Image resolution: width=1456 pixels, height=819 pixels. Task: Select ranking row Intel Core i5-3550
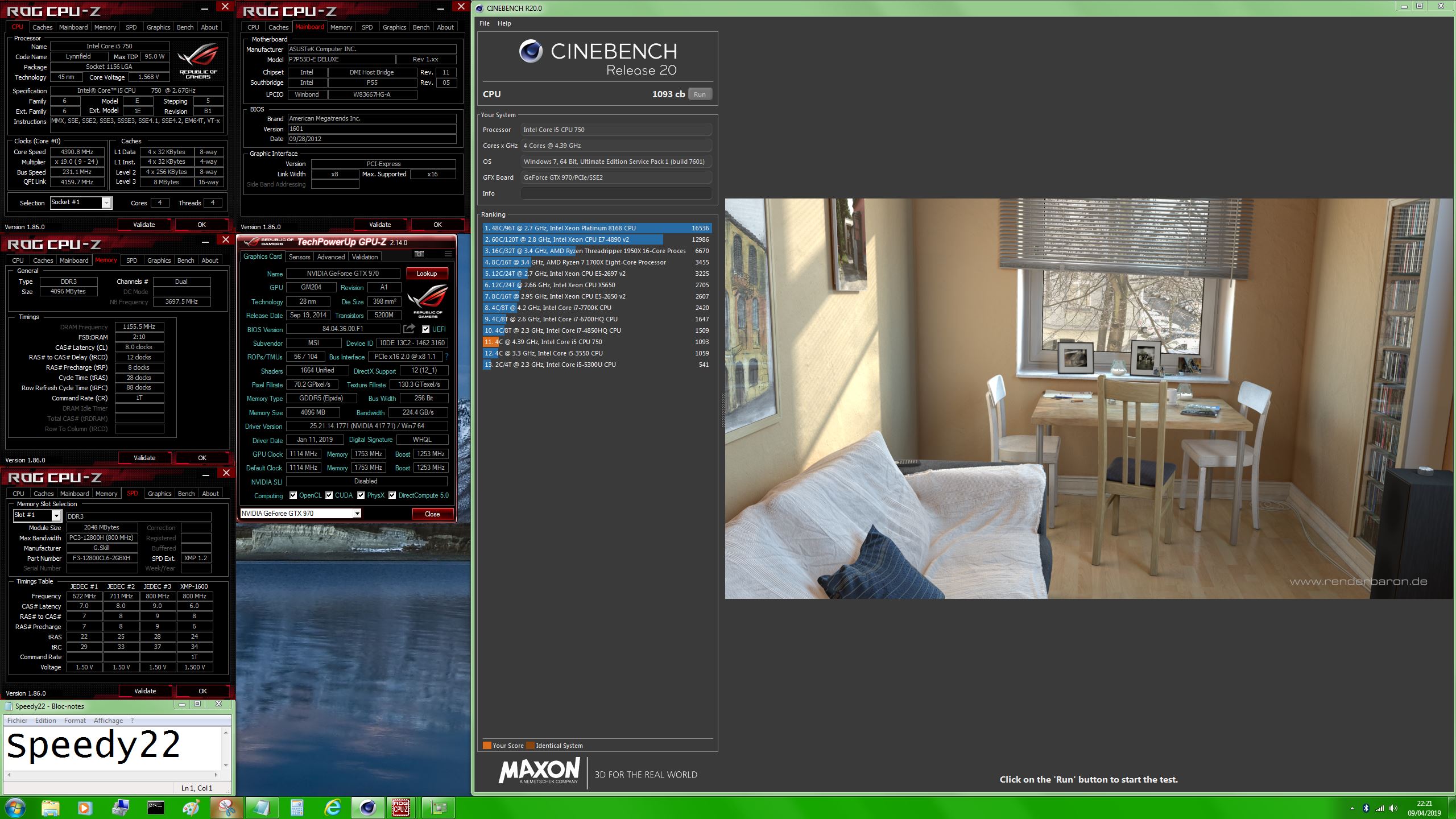tap(597, 353)
